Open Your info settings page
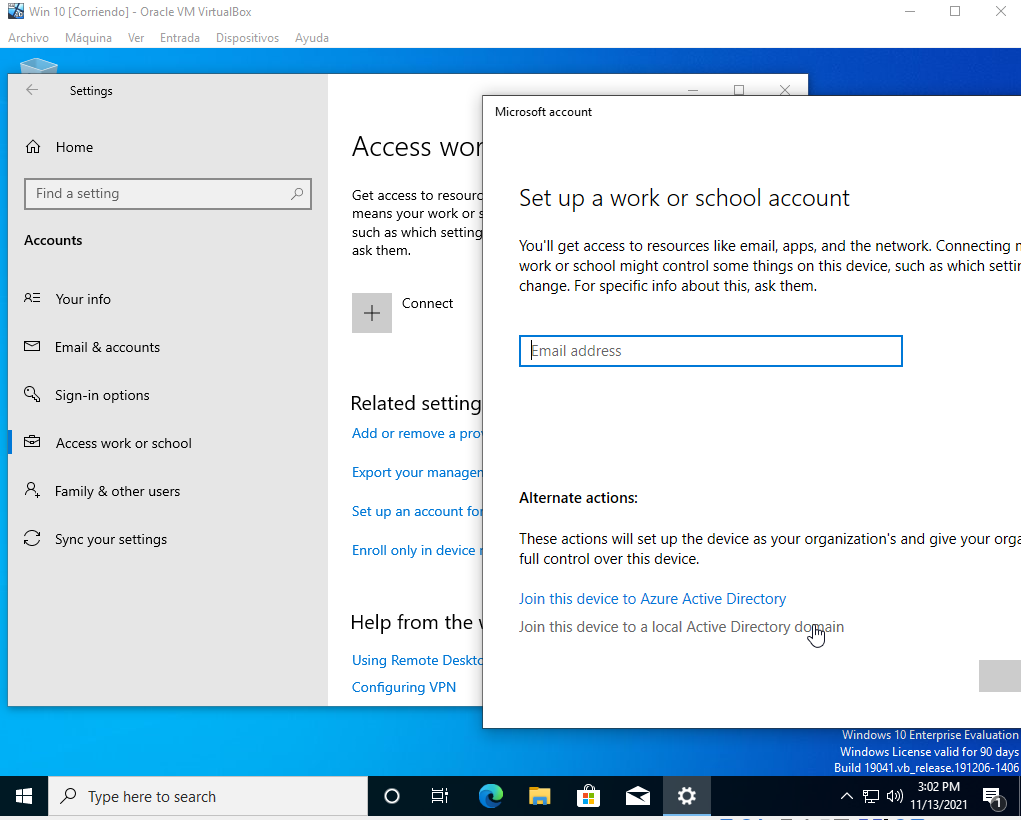1021x820 pixels. pos(83,299)
